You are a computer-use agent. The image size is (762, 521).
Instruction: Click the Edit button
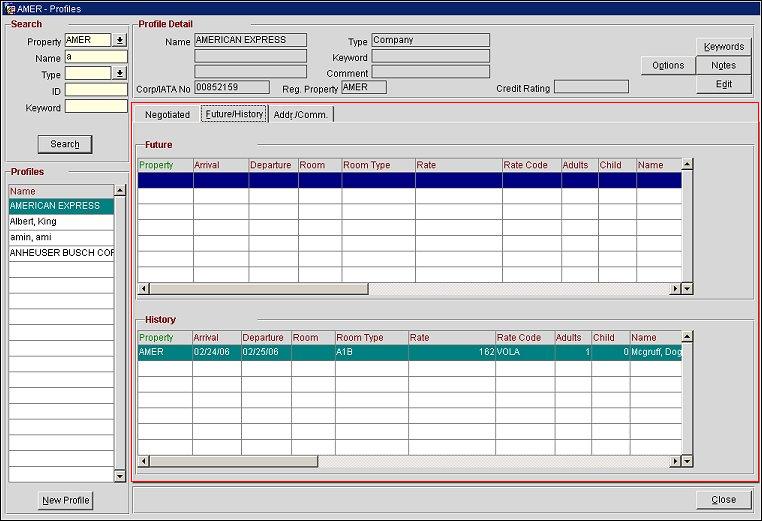(x=723, y=85)
